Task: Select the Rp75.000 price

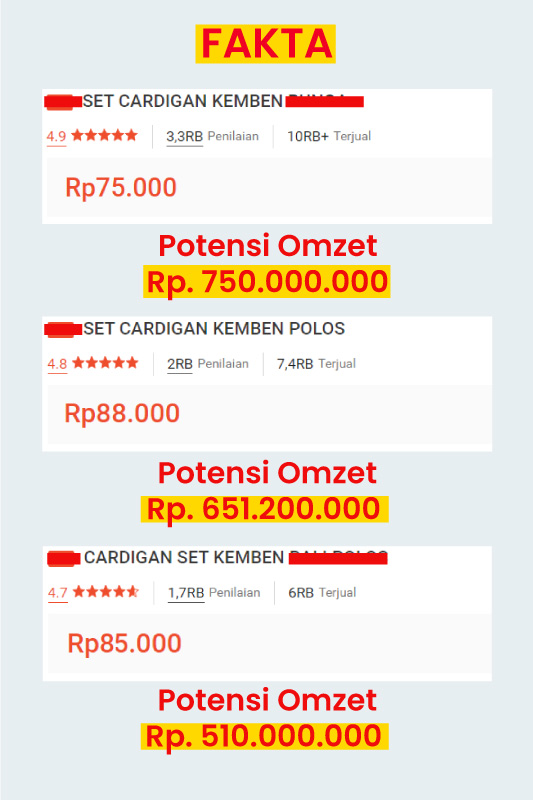Action: pyautogui.click(x=121, y=187)
